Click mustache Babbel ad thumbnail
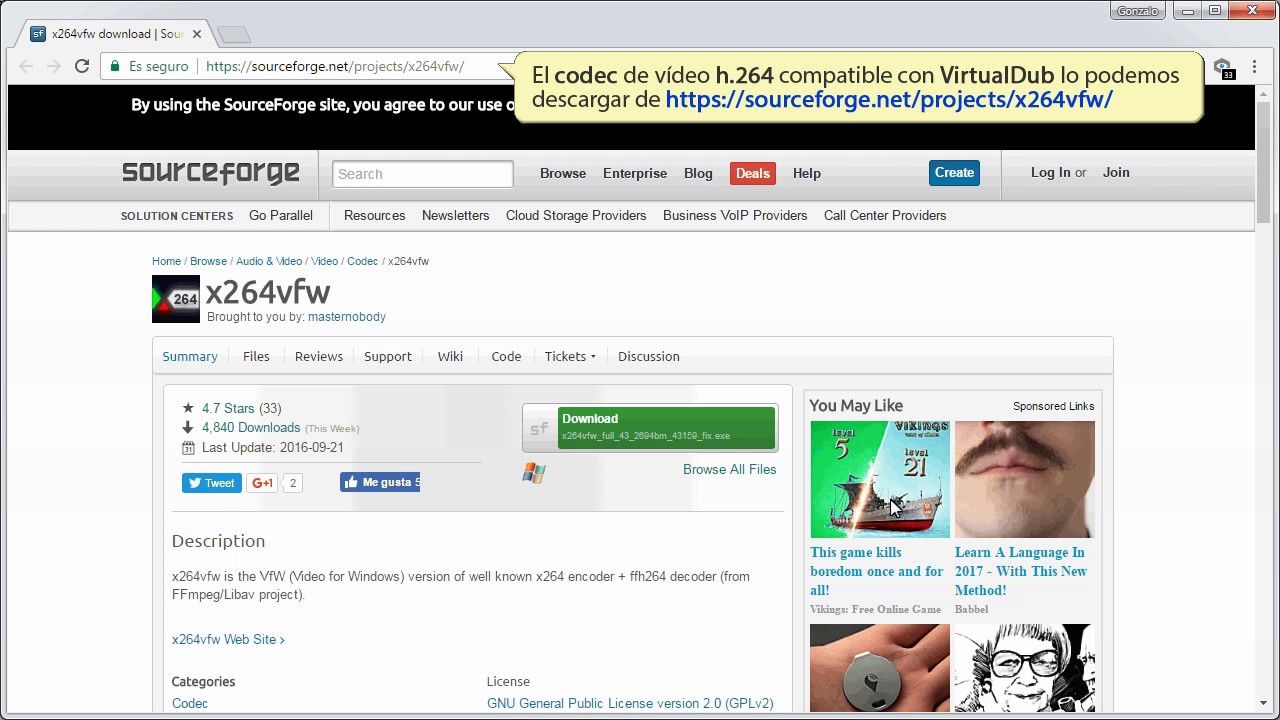 1025,479
